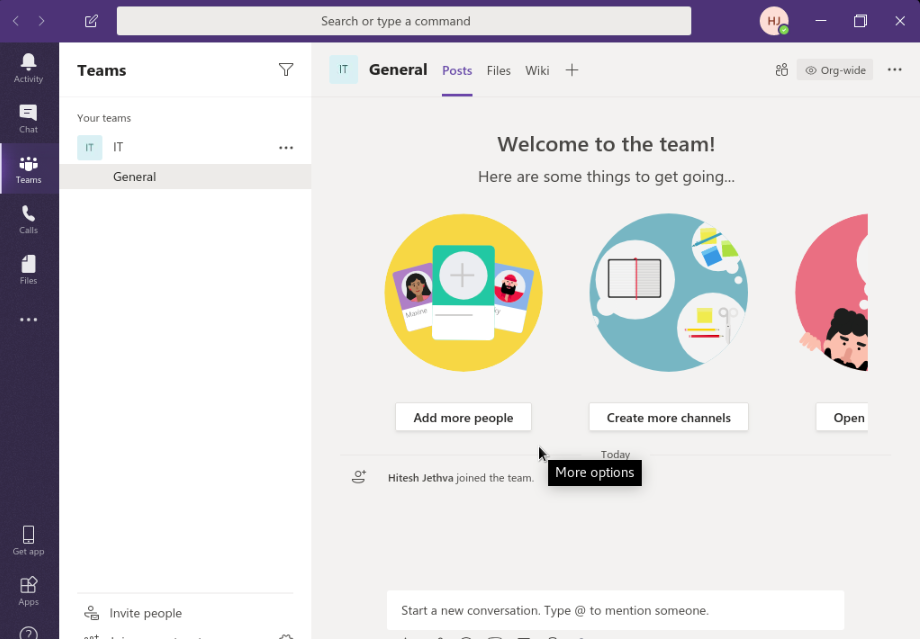Click the channels illustration circle
The height and width of the screenshot is (639, 920).
pos(668,292)
